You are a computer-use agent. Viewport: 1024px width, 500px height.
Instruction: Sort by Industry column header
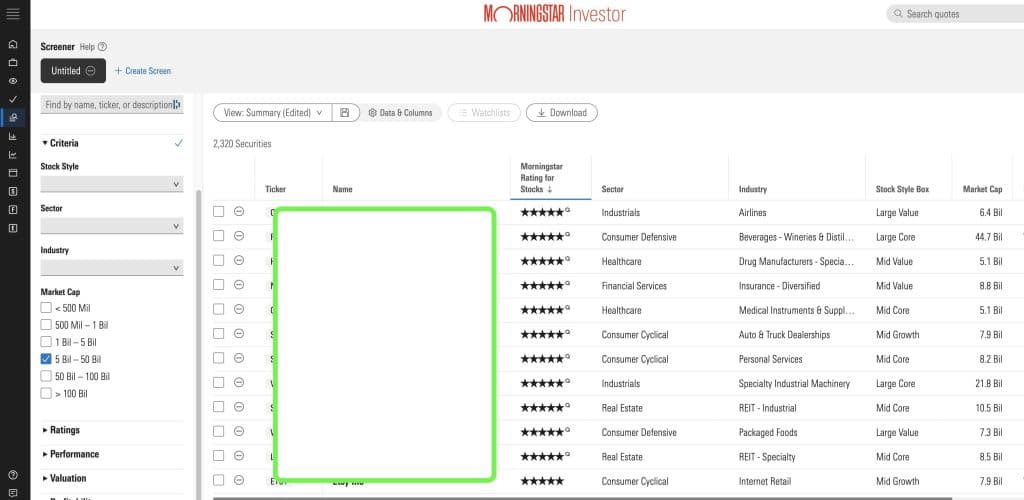point(753,189)
